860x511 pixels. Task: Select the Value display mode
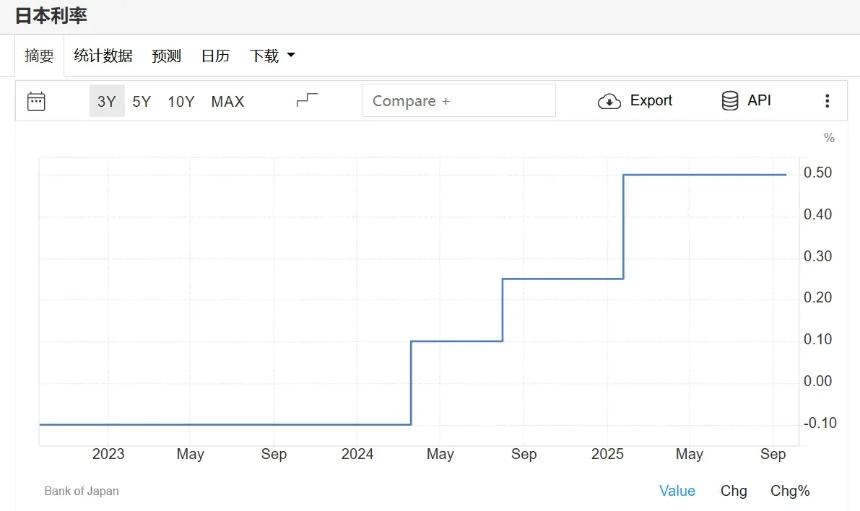click(x=677, y=490)
